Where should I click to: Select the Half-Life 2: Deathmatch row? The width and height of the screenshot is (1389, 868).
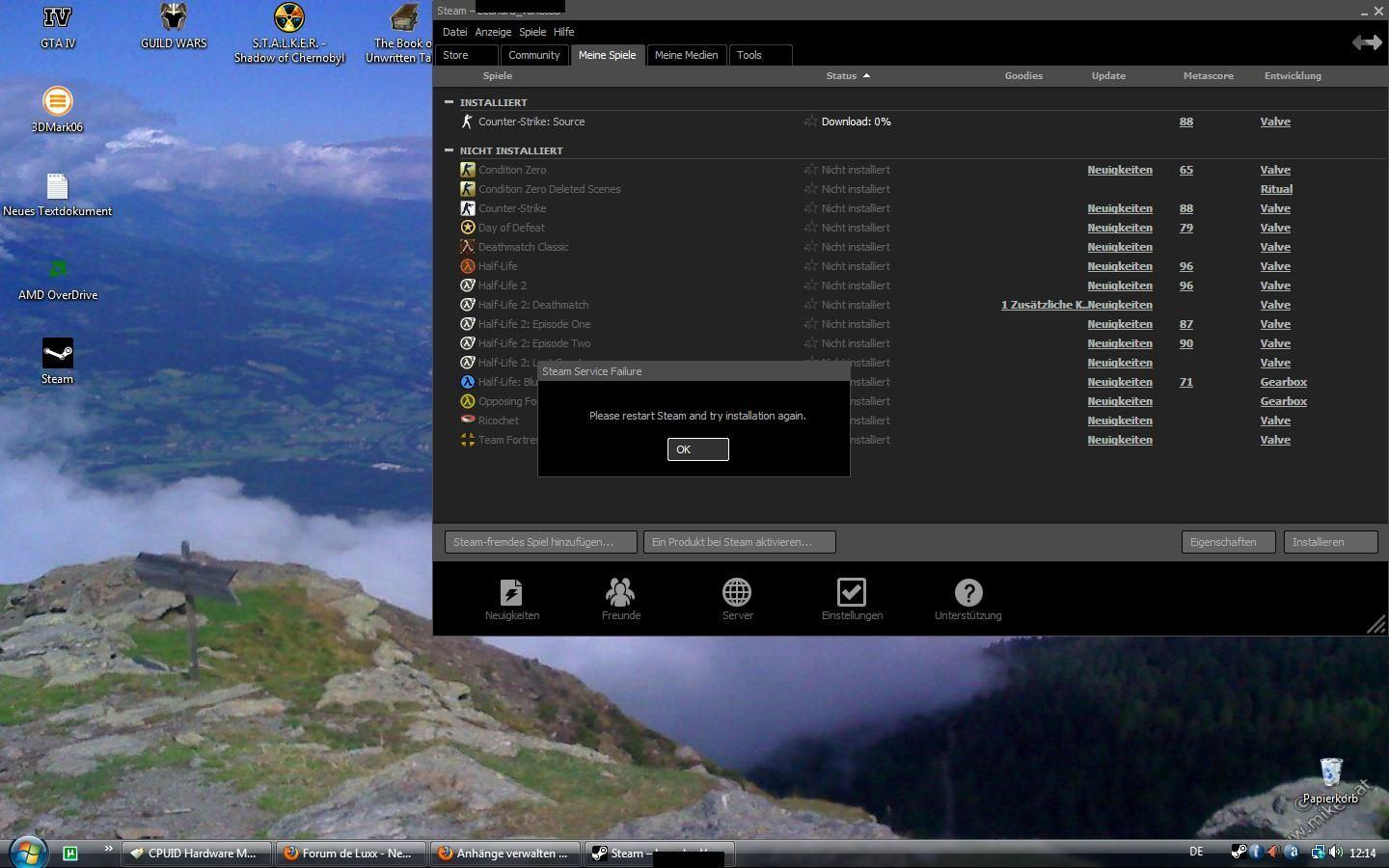pyautogui.click(x=912, y=305)
